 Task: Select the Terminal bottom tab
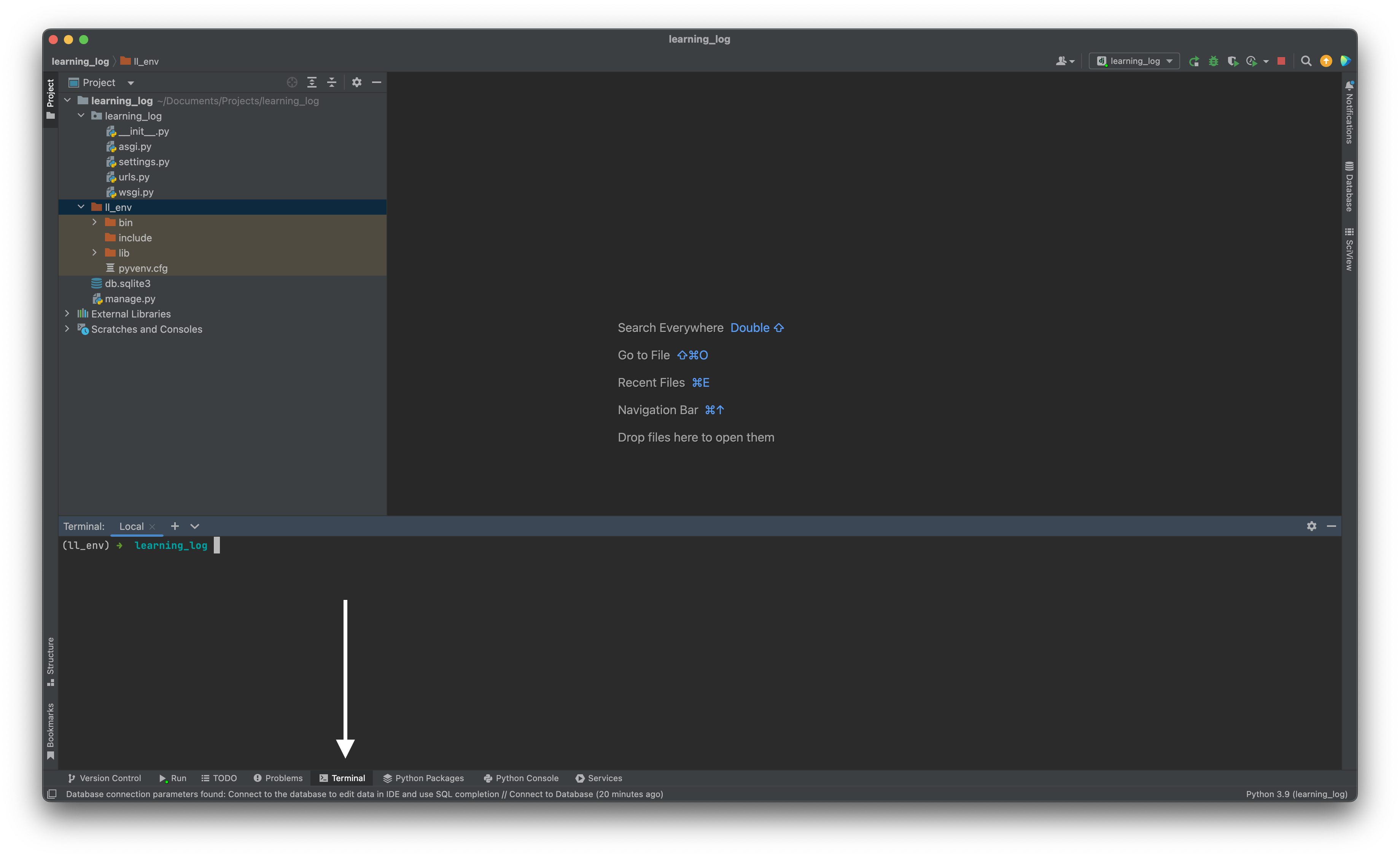tap(342, 778)
